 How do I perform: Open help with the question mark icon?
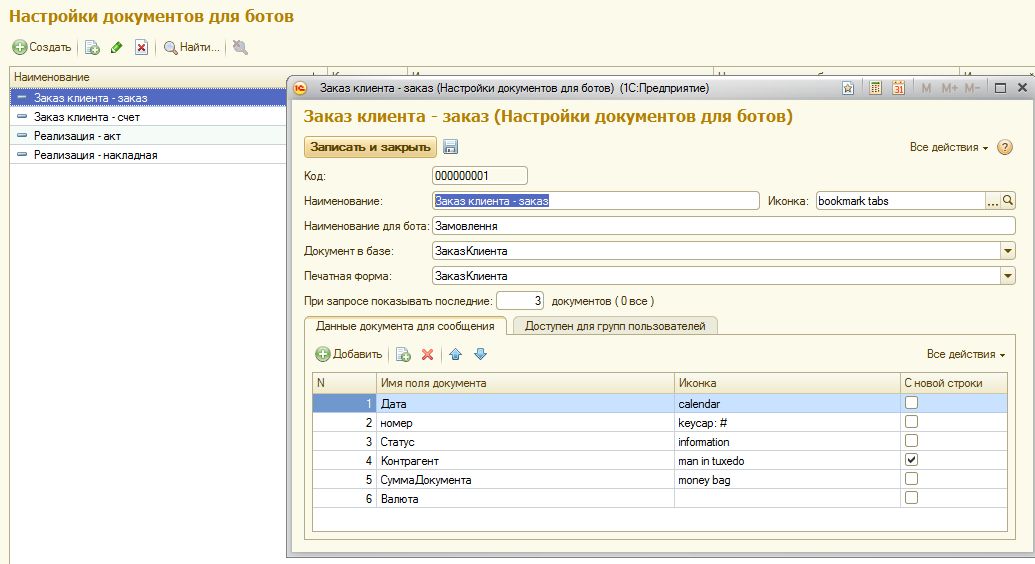pos(1005,147)
